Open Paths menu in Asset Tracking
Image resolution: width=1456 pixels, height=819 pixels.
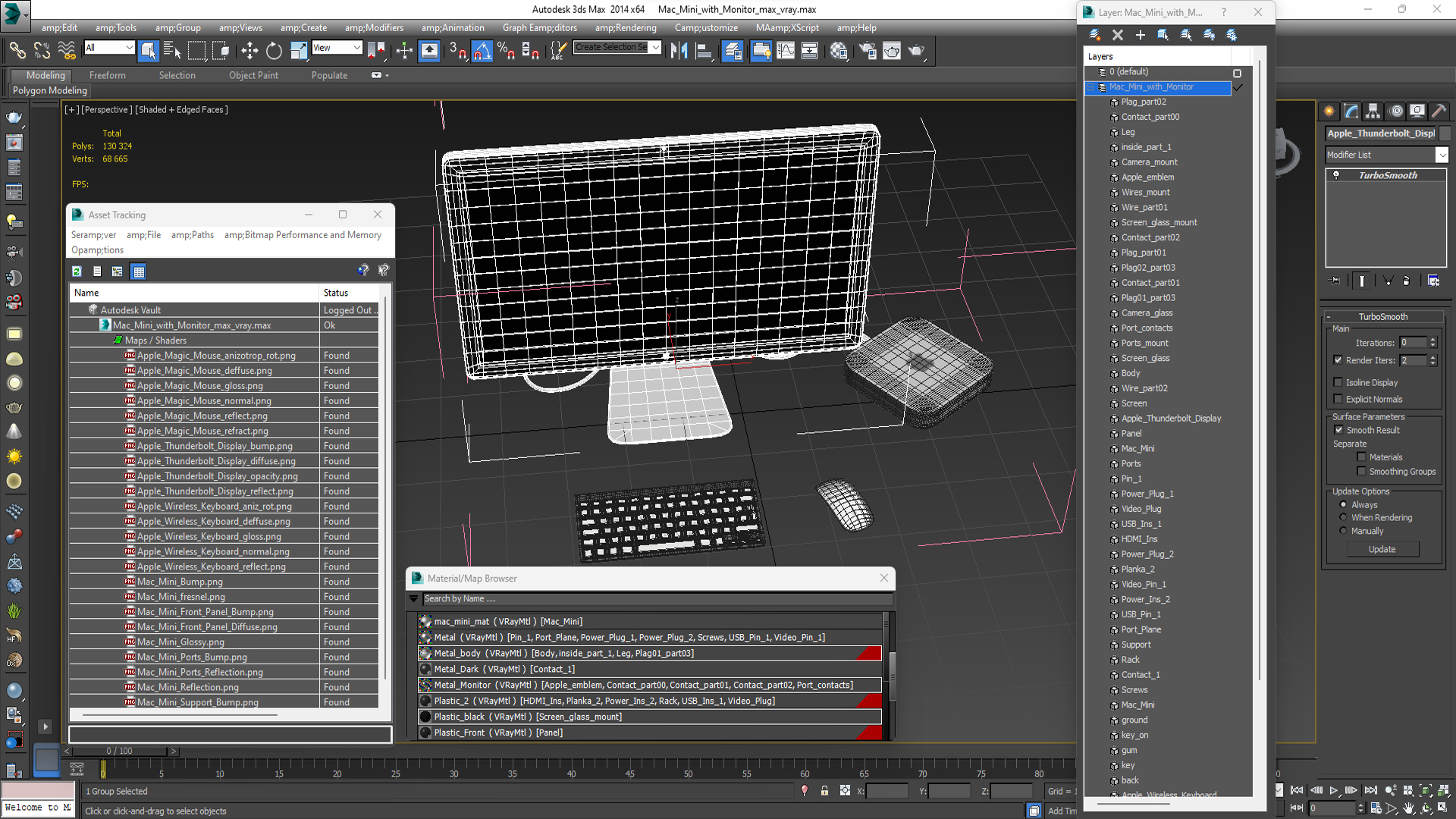[x=193, y=235]
